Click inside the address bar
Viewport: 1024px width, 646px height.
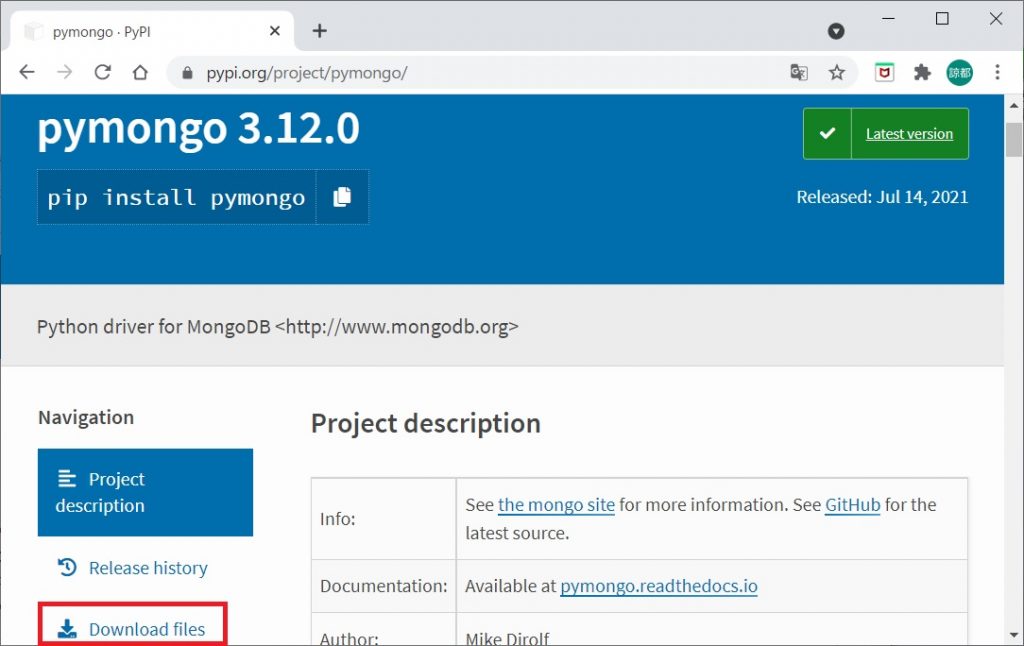click(x=400, y=72)
